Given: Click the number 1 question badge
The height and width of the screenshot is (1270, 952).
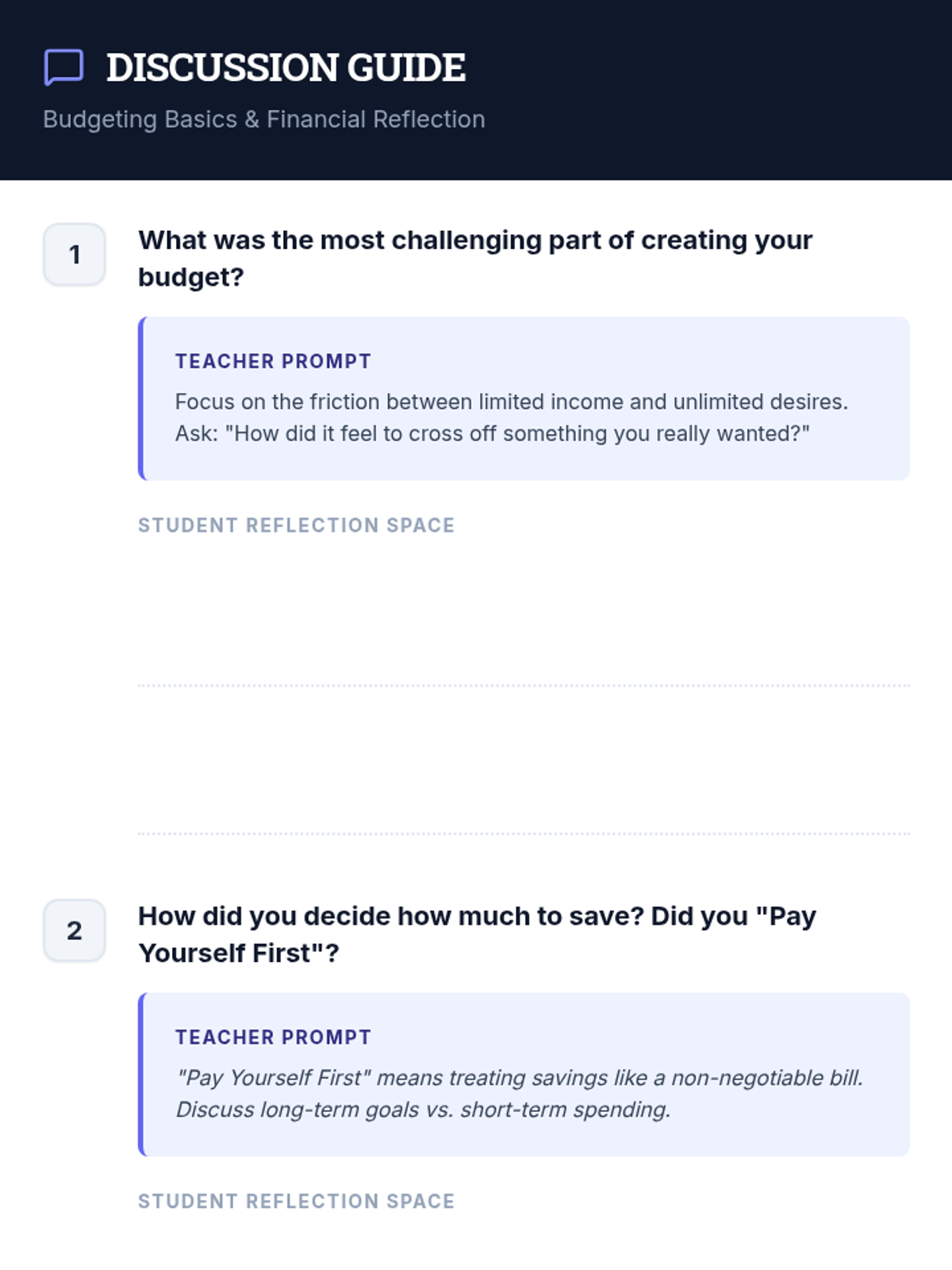Looking at the screenshot, I should [75, 255].
